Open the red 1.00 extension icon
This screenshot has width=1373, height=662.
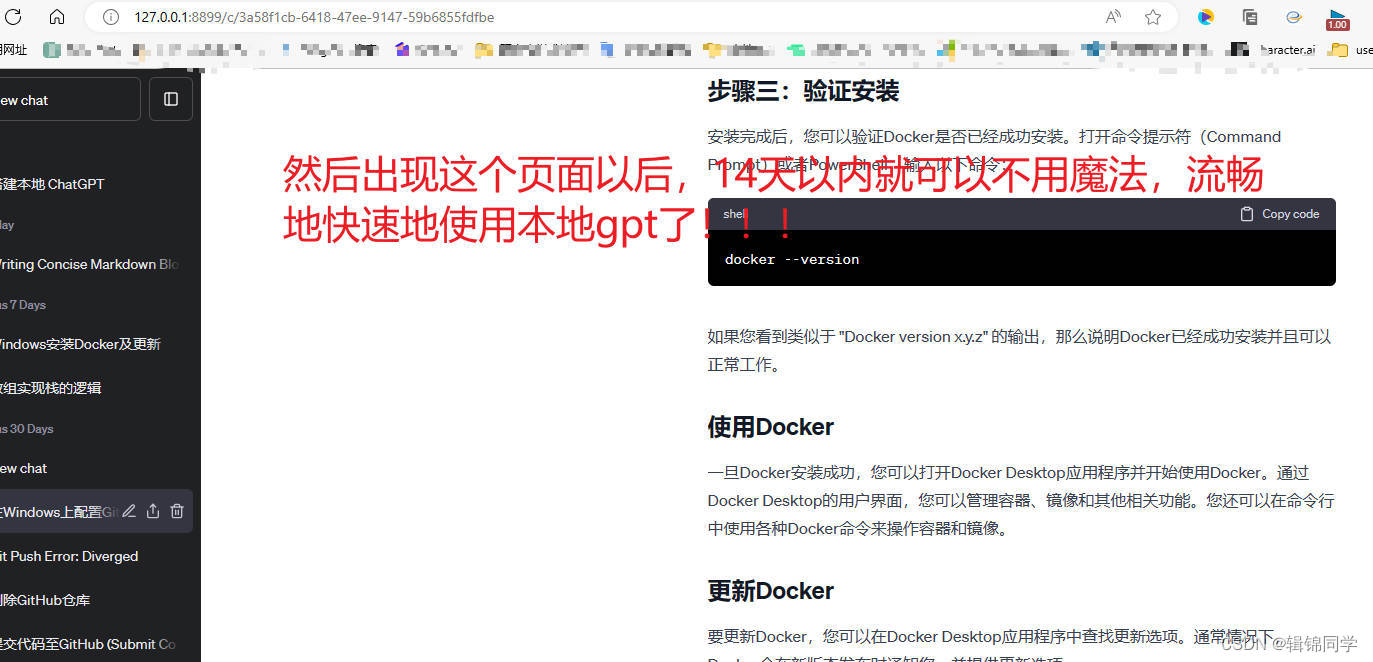pos(1338,18)
